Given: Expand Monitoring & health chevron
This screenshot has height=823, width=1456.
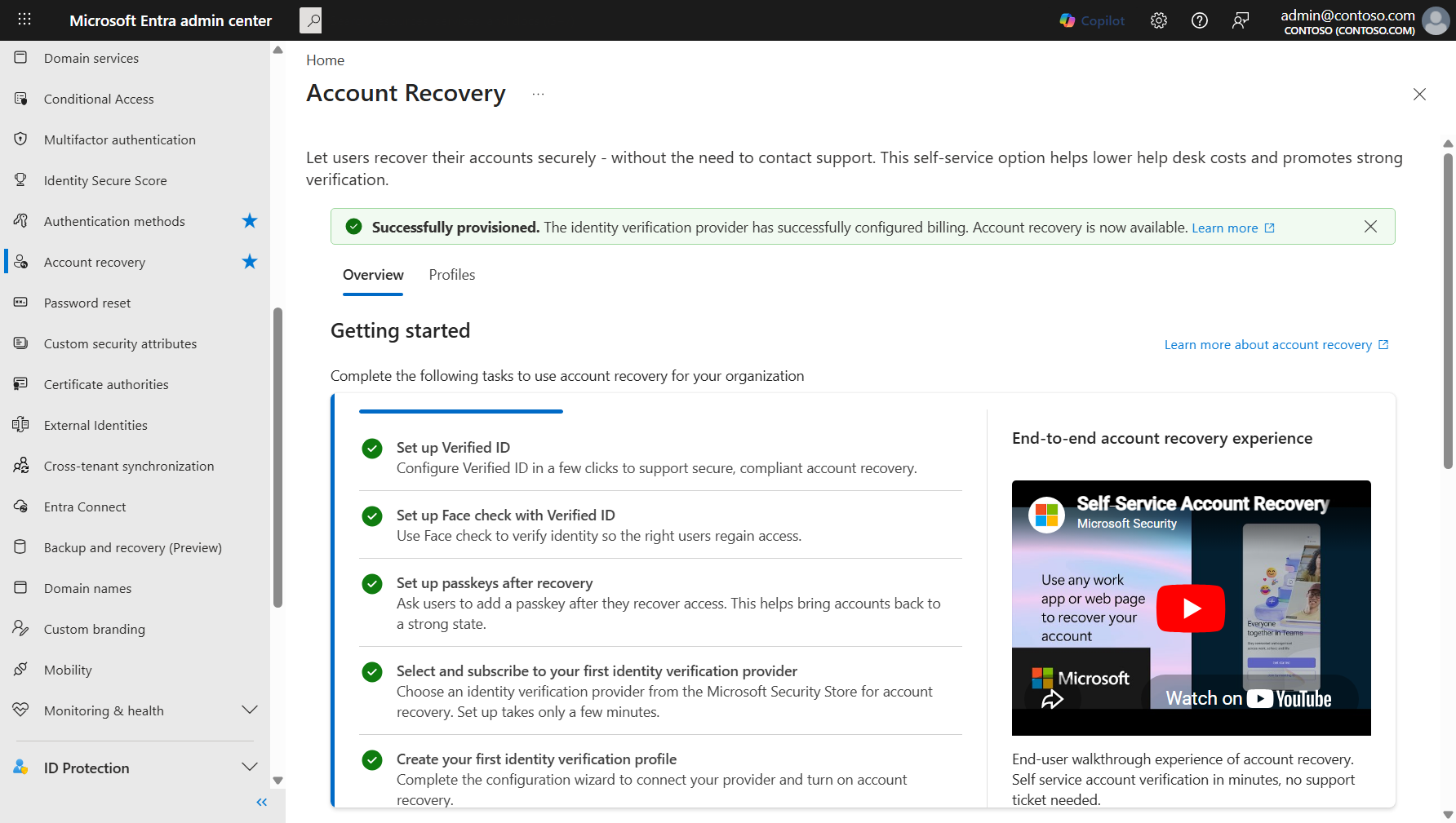Looking at the screenshot, I should 250,710.
